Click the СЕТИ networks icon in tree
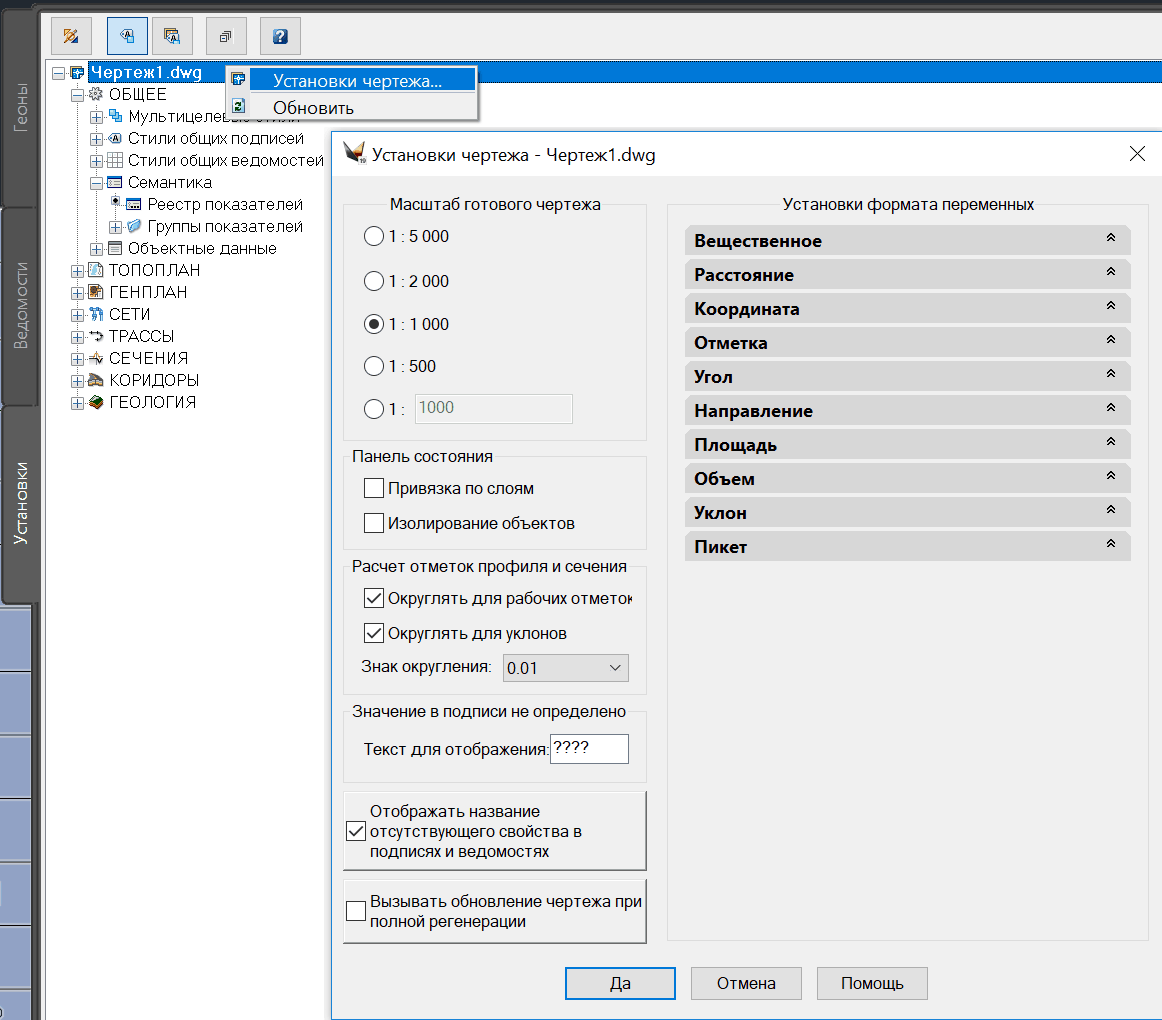 pos(96,314)
